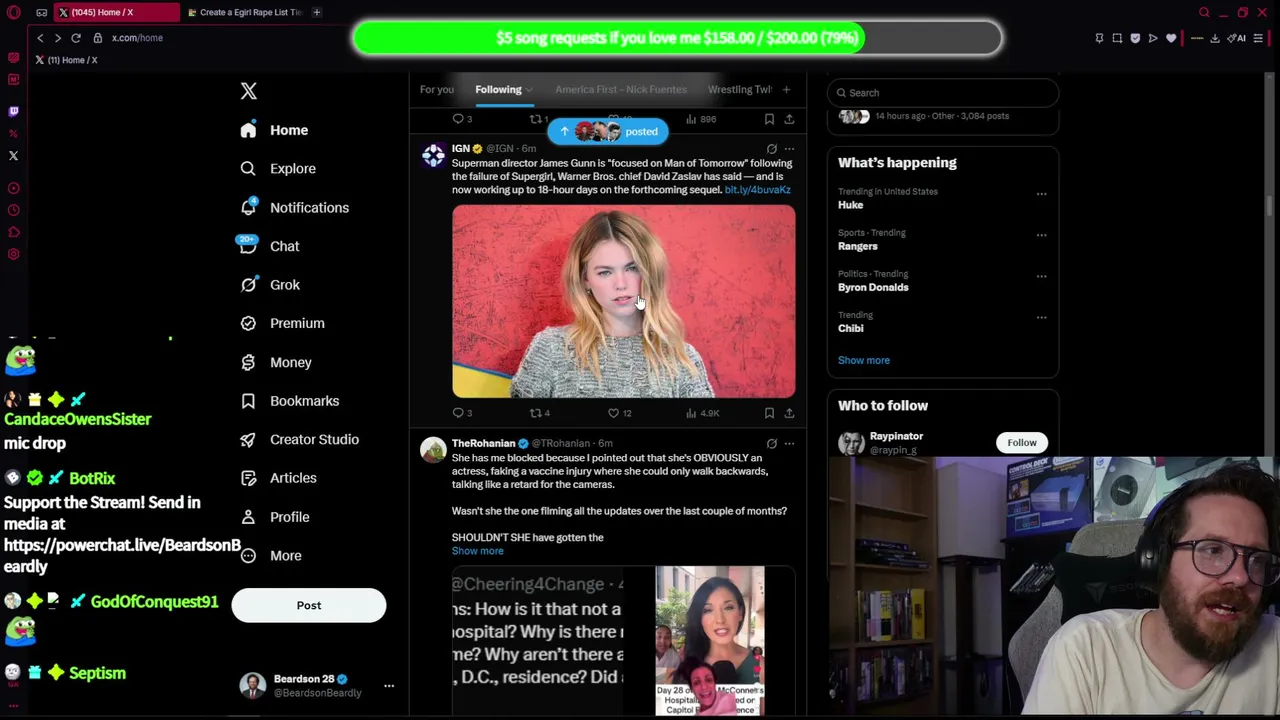Image resolution: width=1280 pixels, height=720 pixels.
Task: Expand the More item in sidebar
Action: (x=271, y=556)
